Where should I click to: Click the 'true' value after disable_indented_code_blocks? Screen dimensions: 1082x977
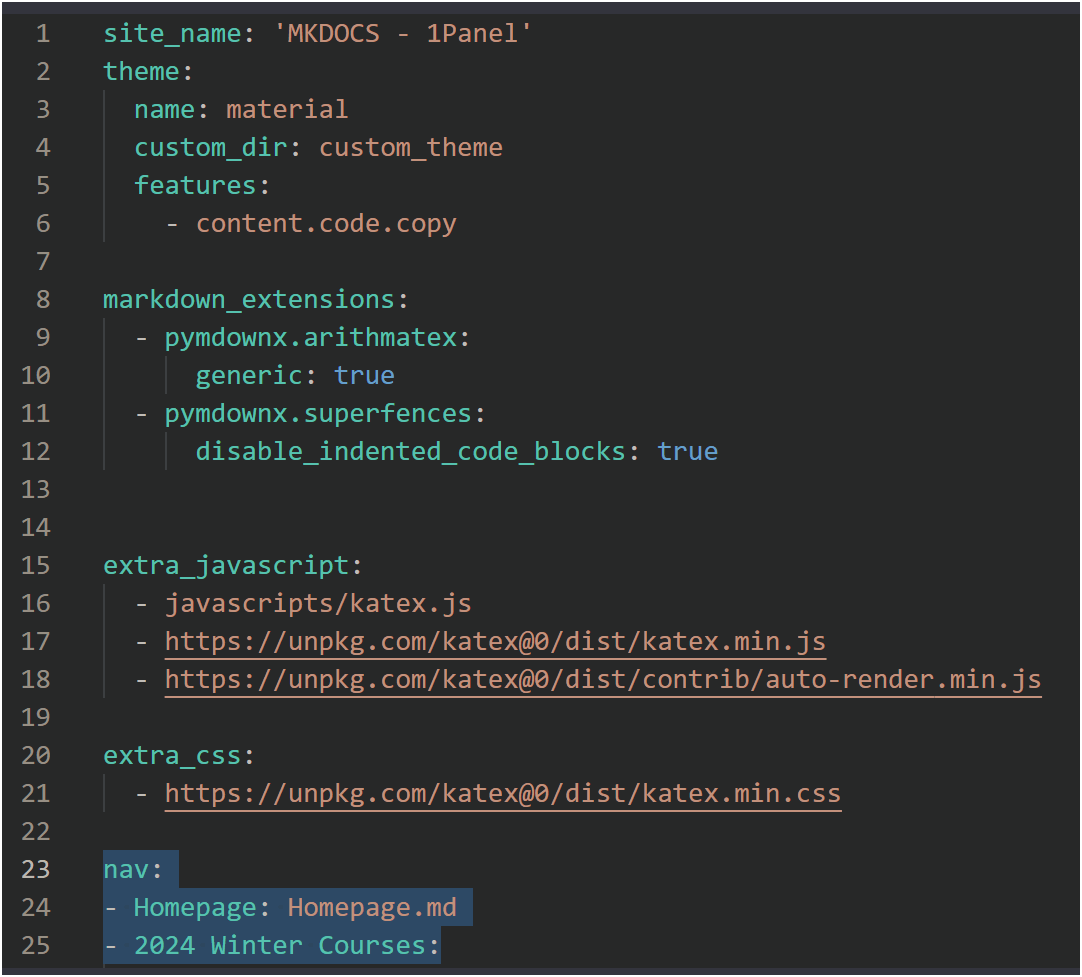(x=687, y=451)
